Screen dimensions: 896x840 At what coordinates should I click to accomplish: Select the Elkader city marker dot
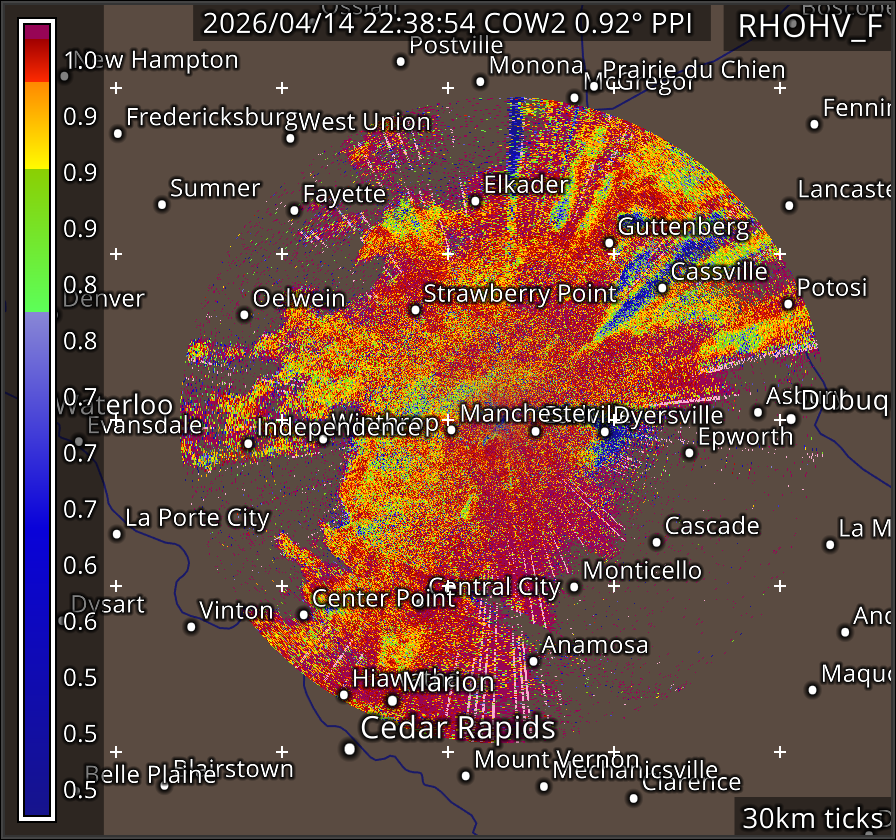coord(475,201)
